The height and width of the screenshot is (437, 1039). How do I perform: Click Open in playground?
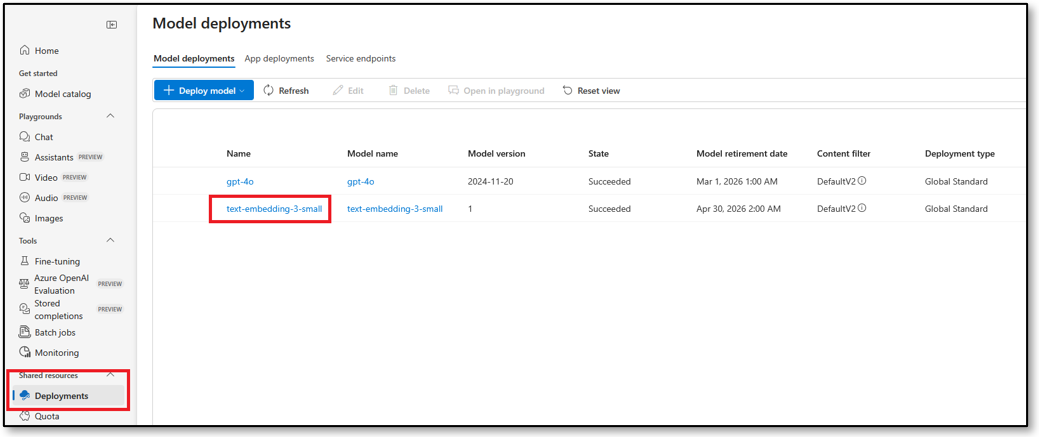496,90
